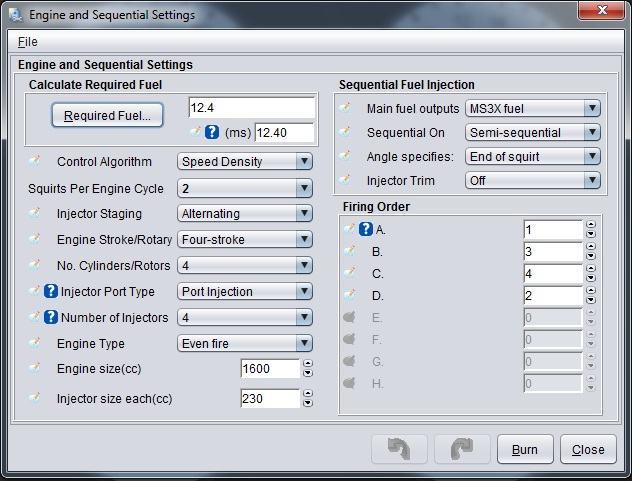Click the required fuel 12.4 text field

252,108
